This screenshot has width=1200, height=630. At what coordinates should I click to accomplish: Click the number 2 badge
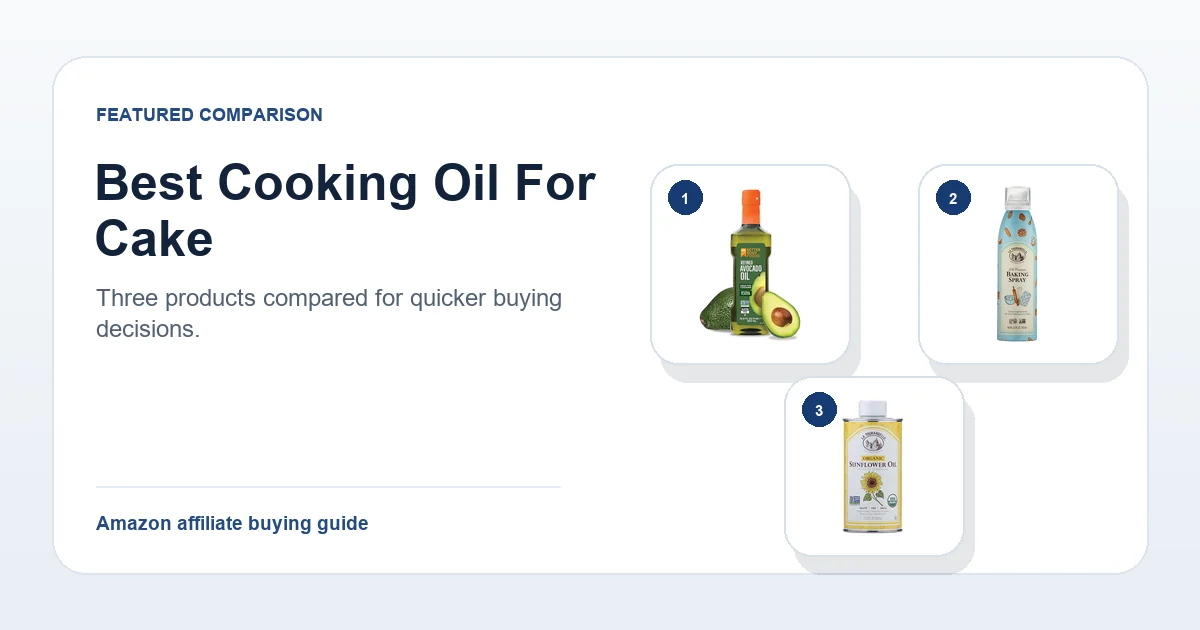pos(953,199)
